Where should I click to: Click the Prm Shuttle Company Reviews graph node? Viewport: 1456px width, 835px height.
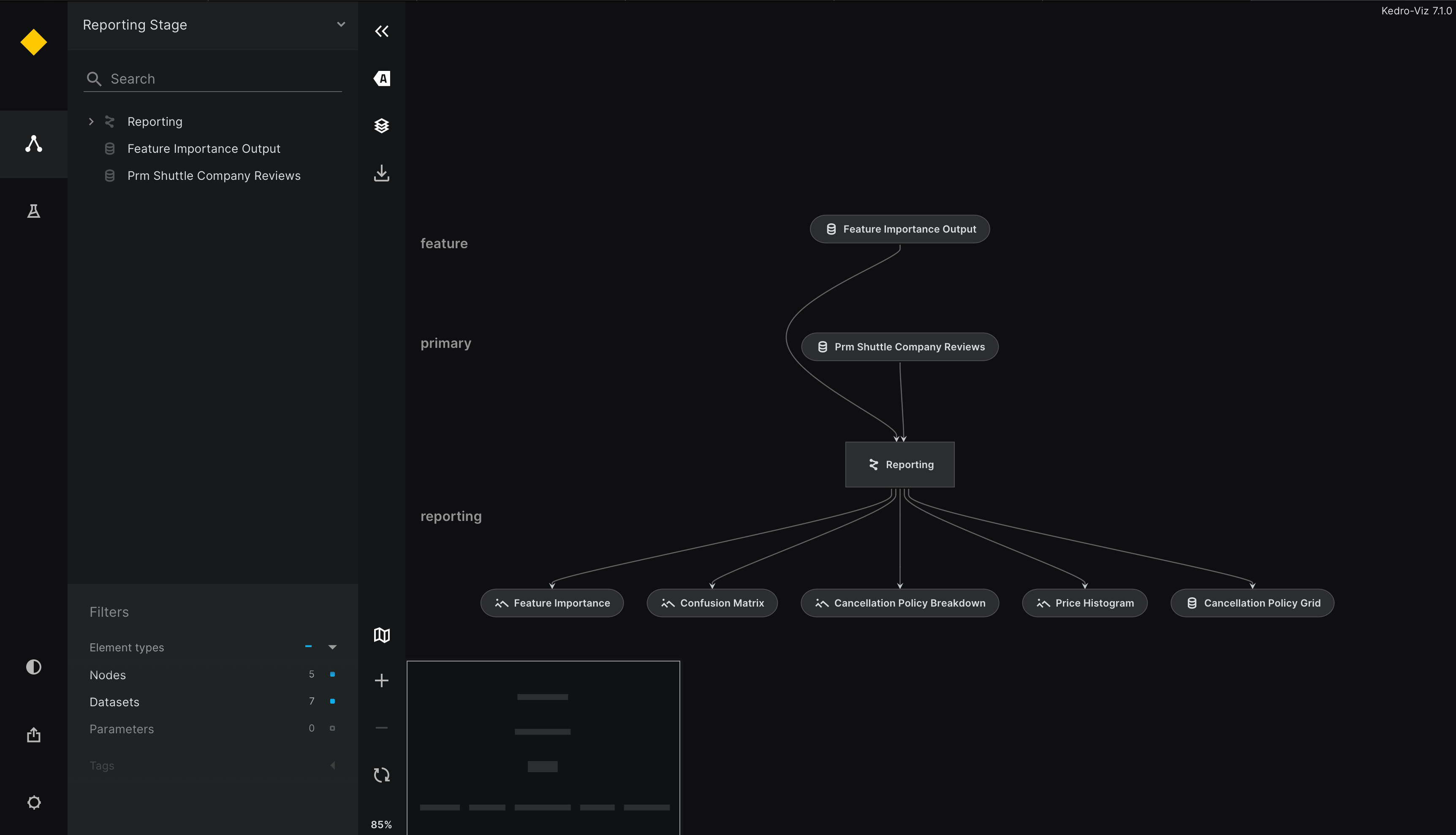coord(899,347)
